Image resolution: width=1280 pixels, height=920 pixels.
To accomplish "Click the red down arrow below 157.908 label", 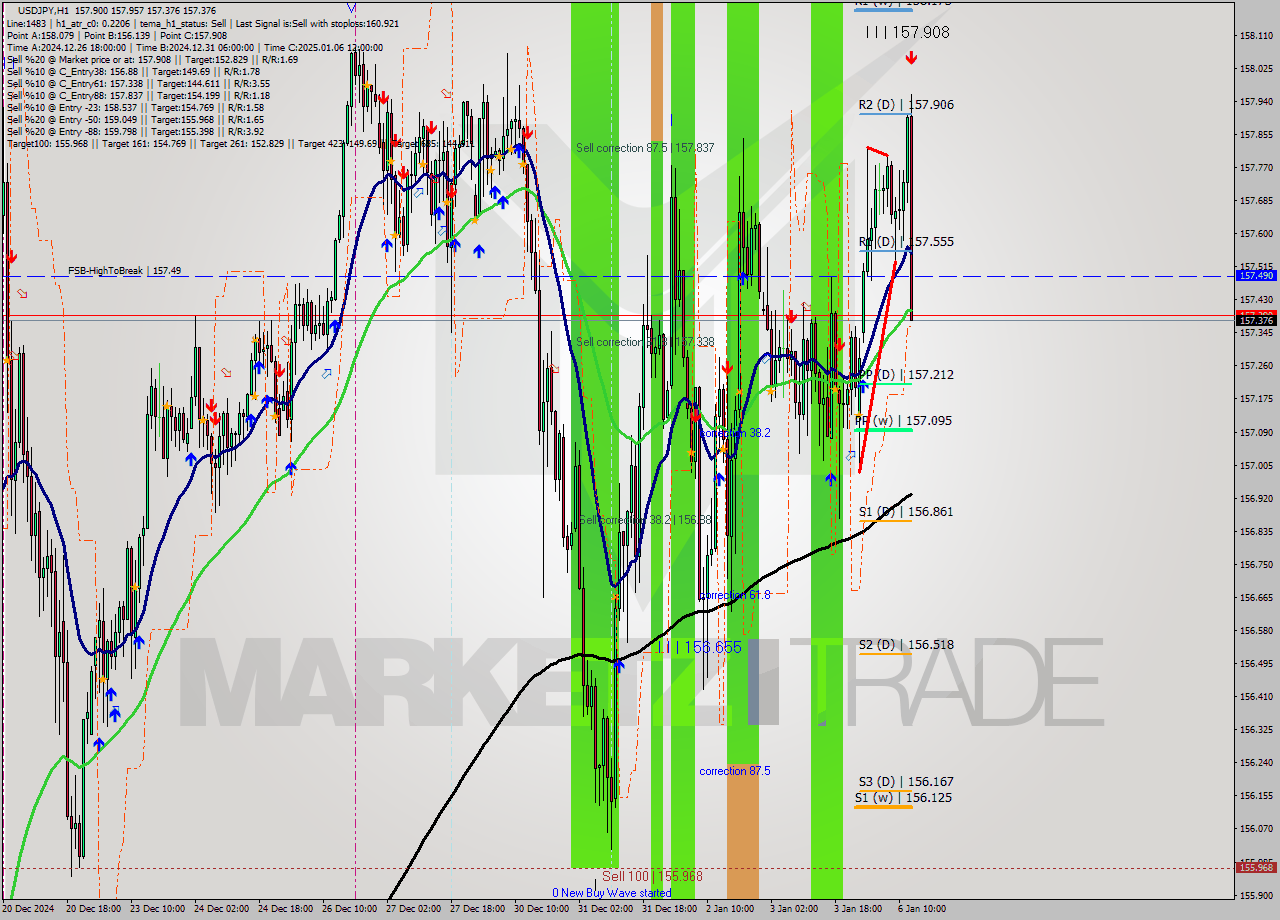I will point(912,58).
